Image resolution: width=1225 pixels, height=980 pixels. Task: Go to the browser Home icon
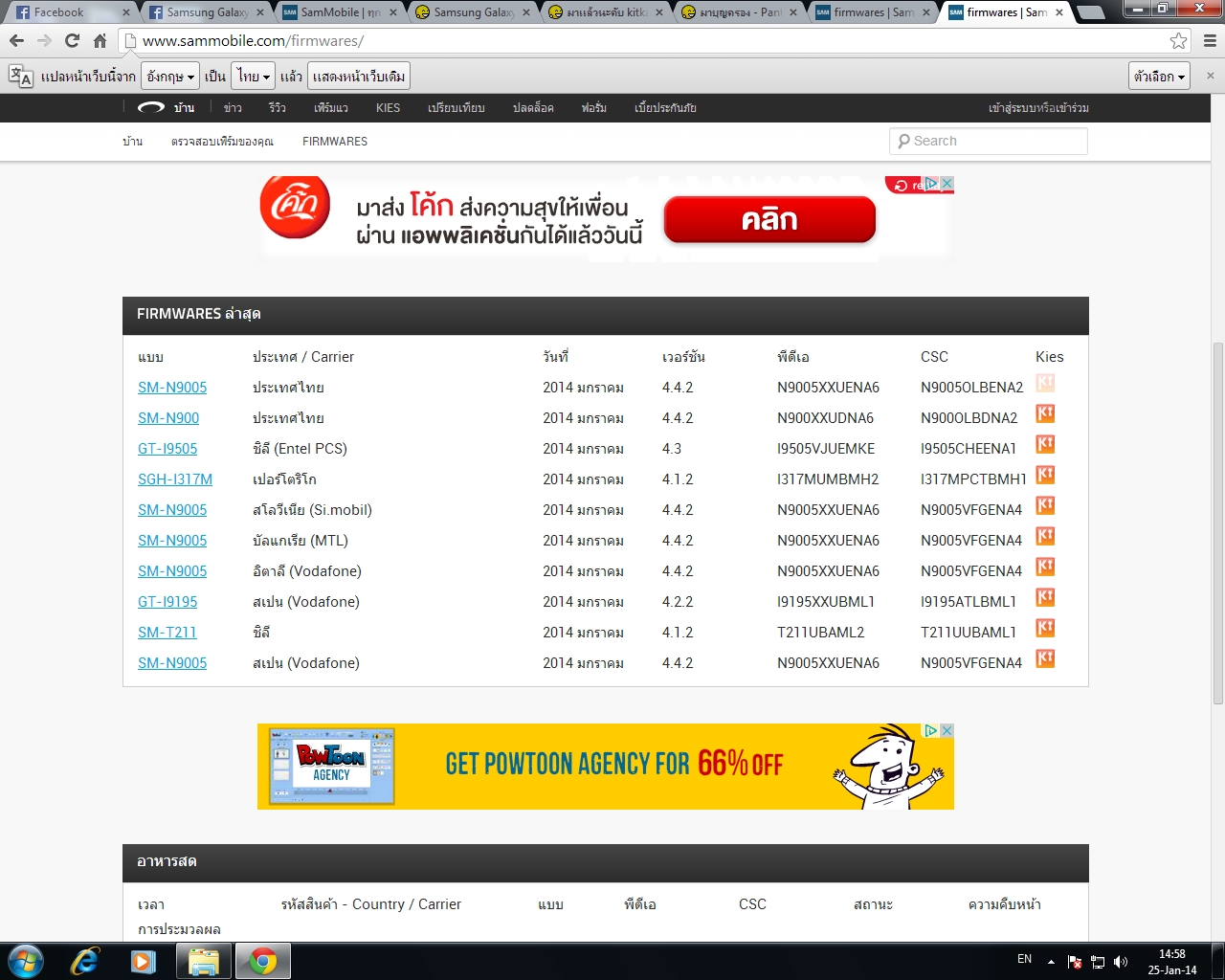100,41
